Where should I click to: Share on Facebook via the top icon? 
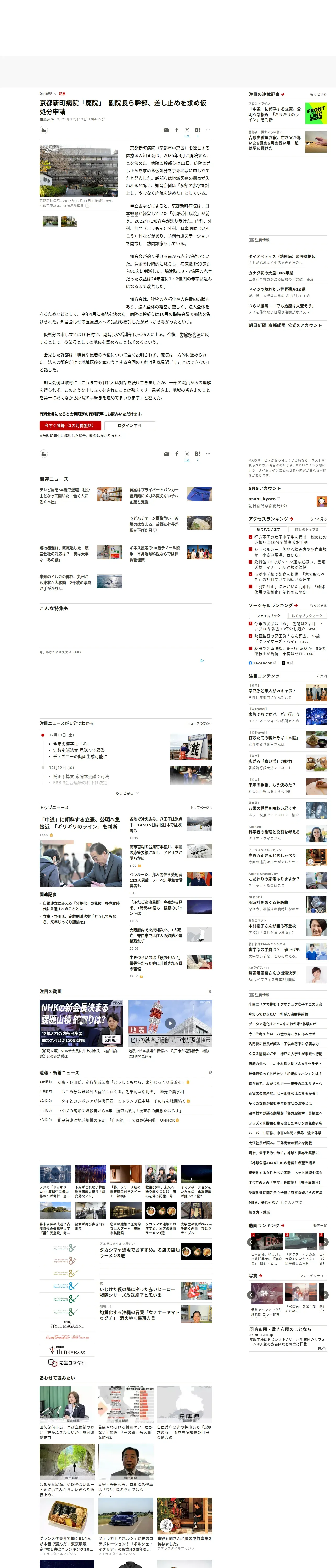click(177, 130)
